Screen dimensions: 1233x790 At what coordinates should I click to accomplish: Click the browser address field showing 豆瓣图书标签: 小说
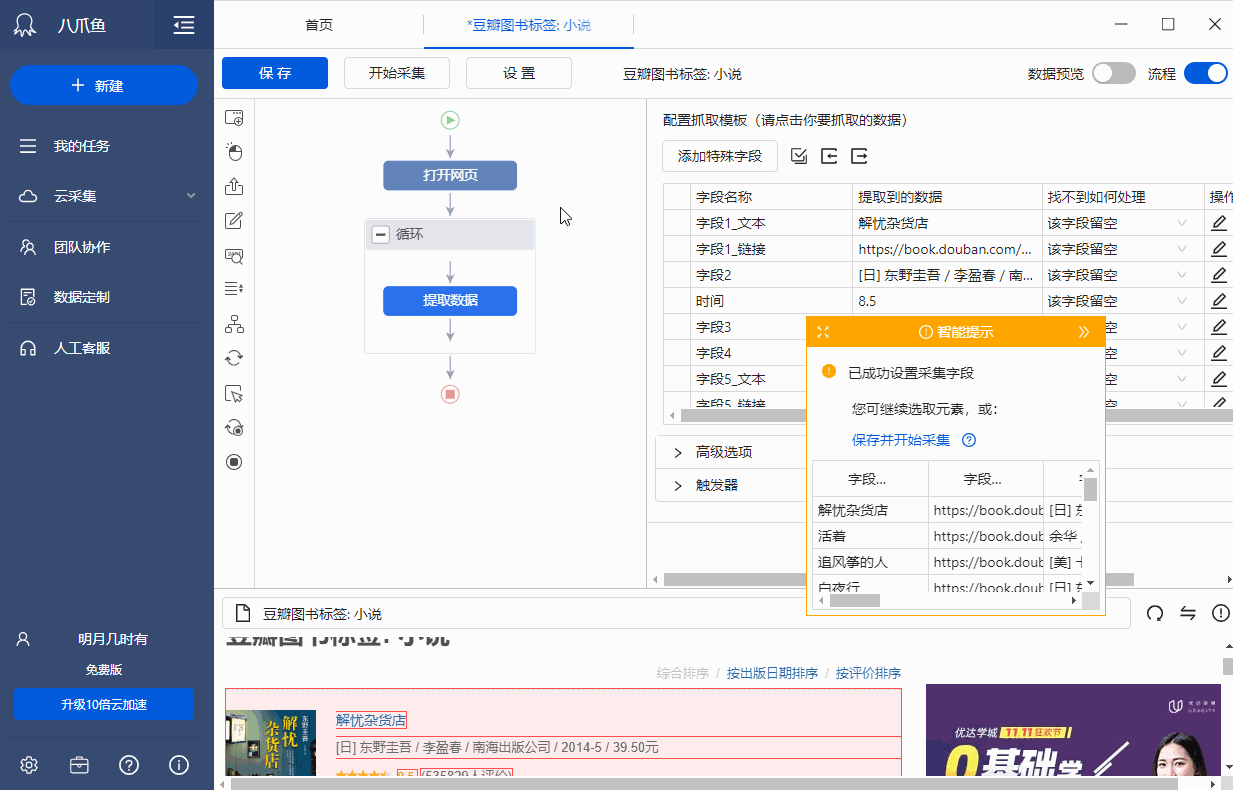[x=675, y=613]
